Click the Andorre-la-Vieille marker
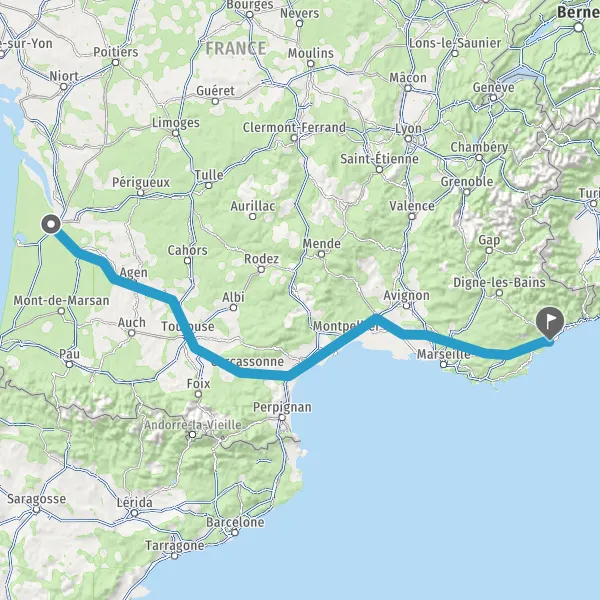Viewport: 600px width, 600px height. click(193, 435)
